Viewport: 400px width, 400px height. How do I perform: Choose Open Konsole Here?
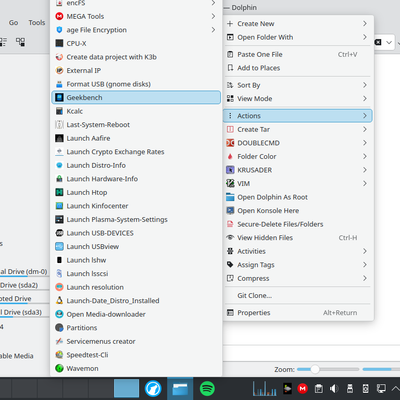(297, 210)
